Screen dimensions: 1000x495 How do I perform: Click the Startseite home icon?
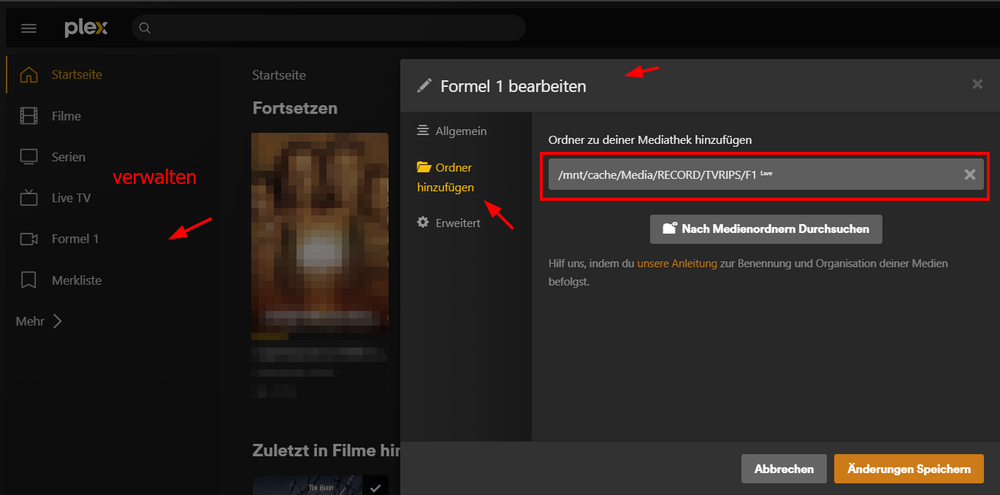click(x=29, y=75)
